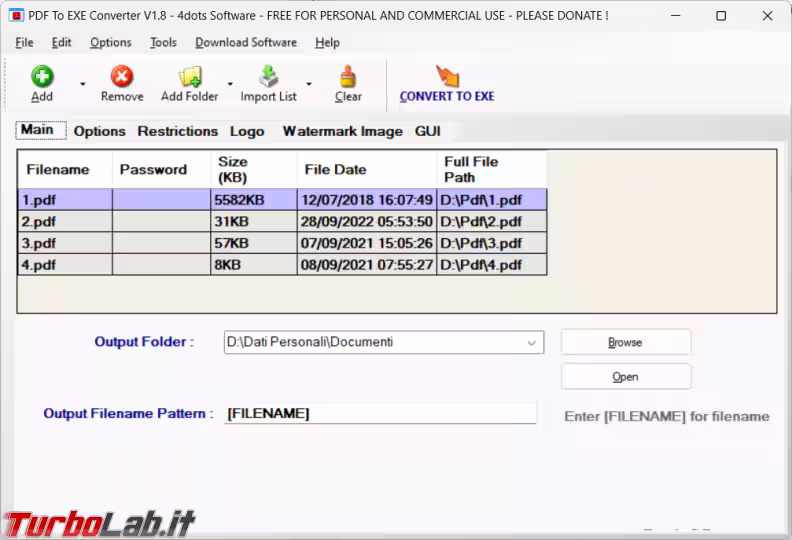This screenshot has height=540, width=792.
Task: Open the Help menu
Action: point(327,42)
